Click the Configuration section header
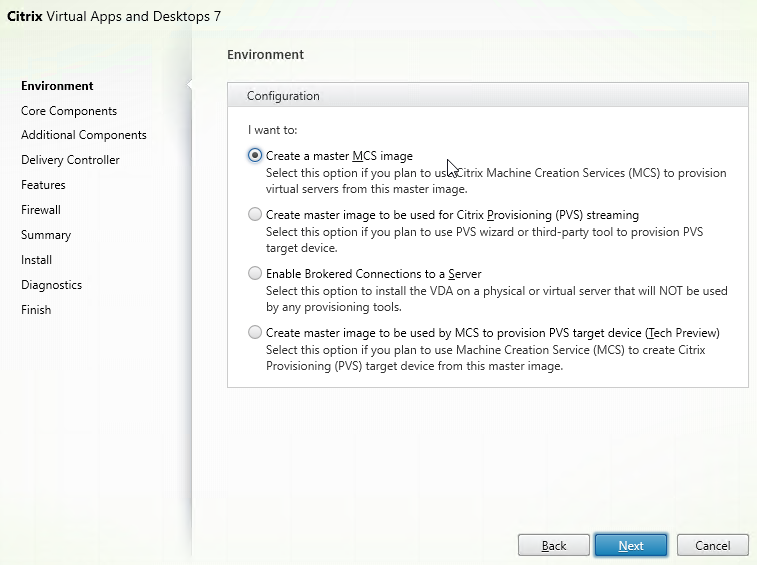Screen dimensions: 757x565 coord(488,96)
